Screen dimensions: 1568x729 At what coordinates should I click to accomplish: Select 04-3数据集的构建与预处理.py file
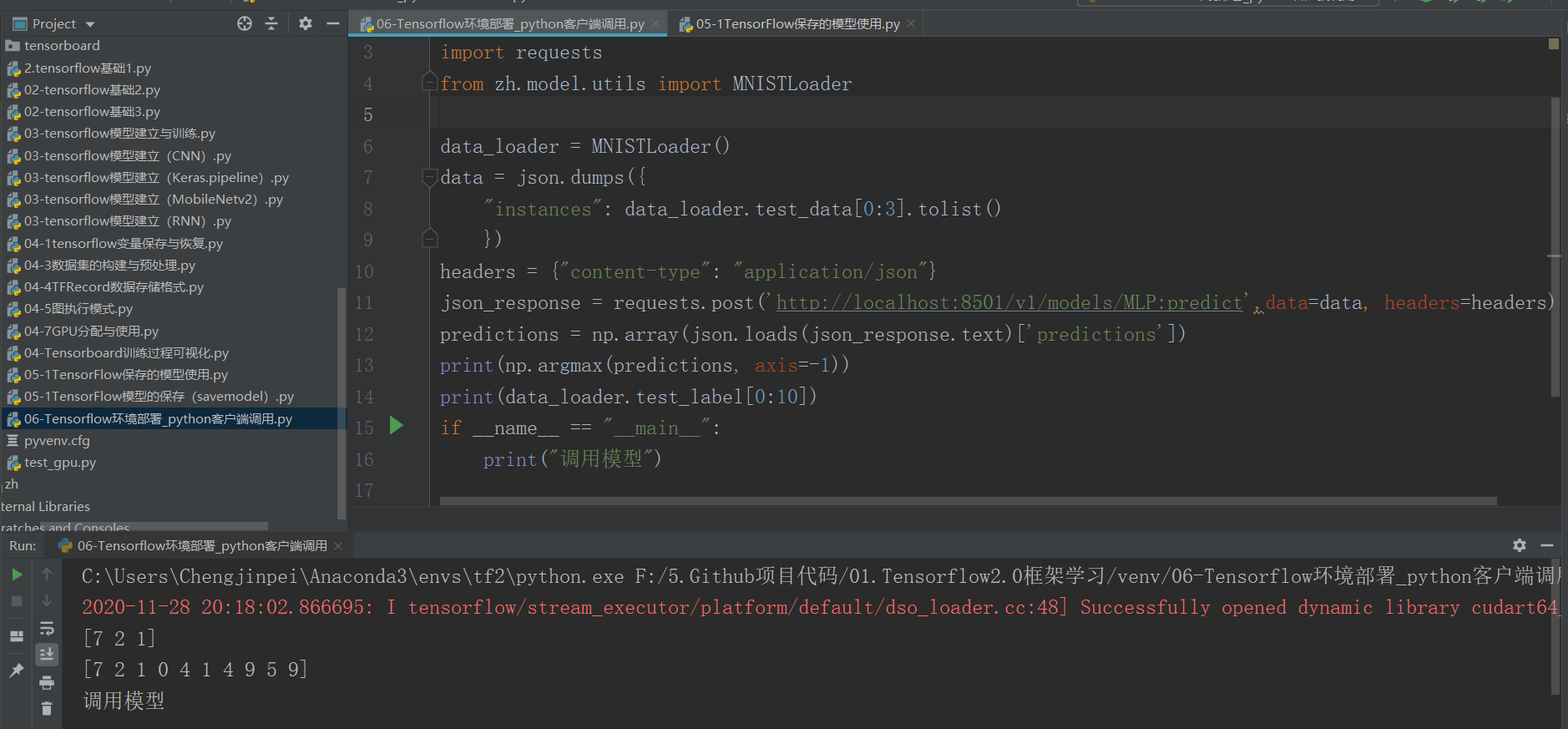109,266
